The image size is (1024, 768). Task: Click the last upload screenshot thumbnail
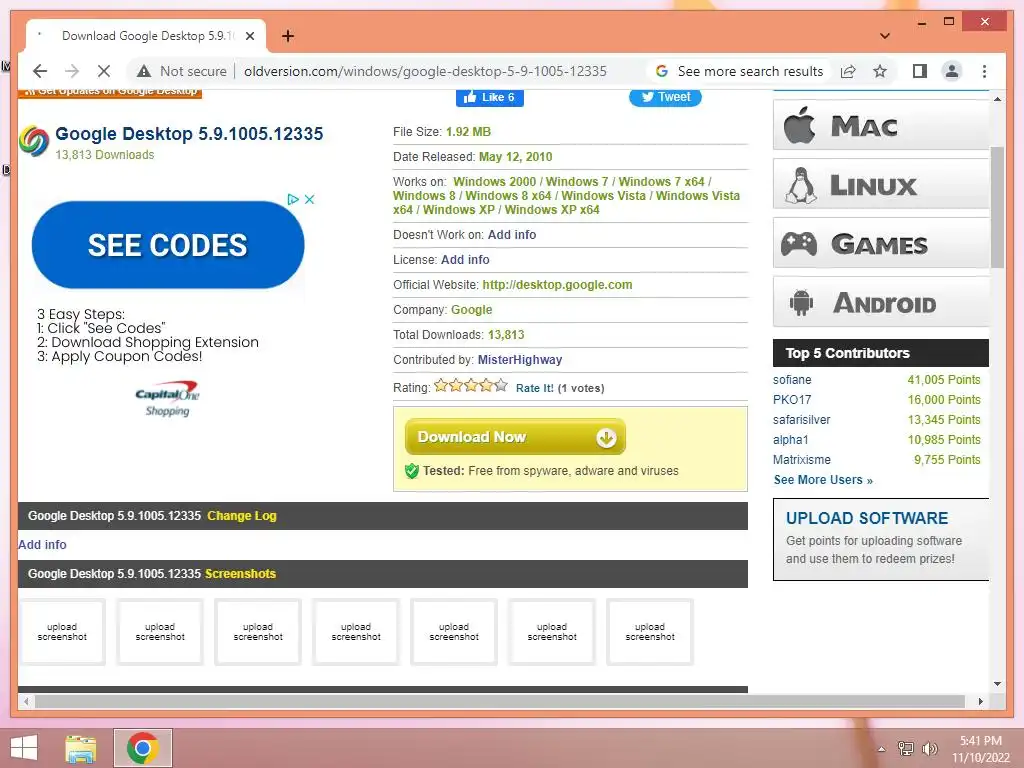coord(650,632)
